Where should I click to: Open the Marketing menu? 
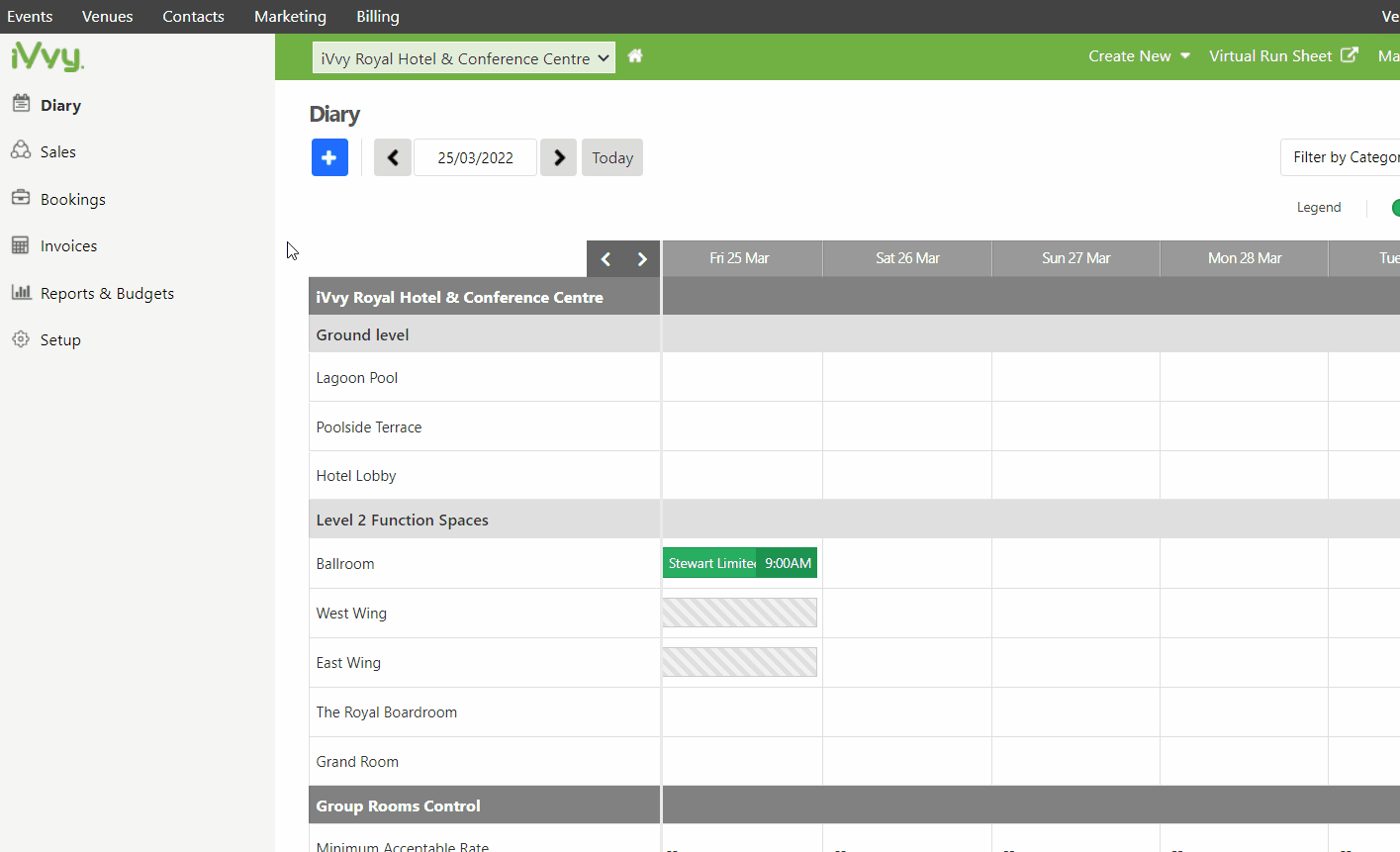click(290, 17)
